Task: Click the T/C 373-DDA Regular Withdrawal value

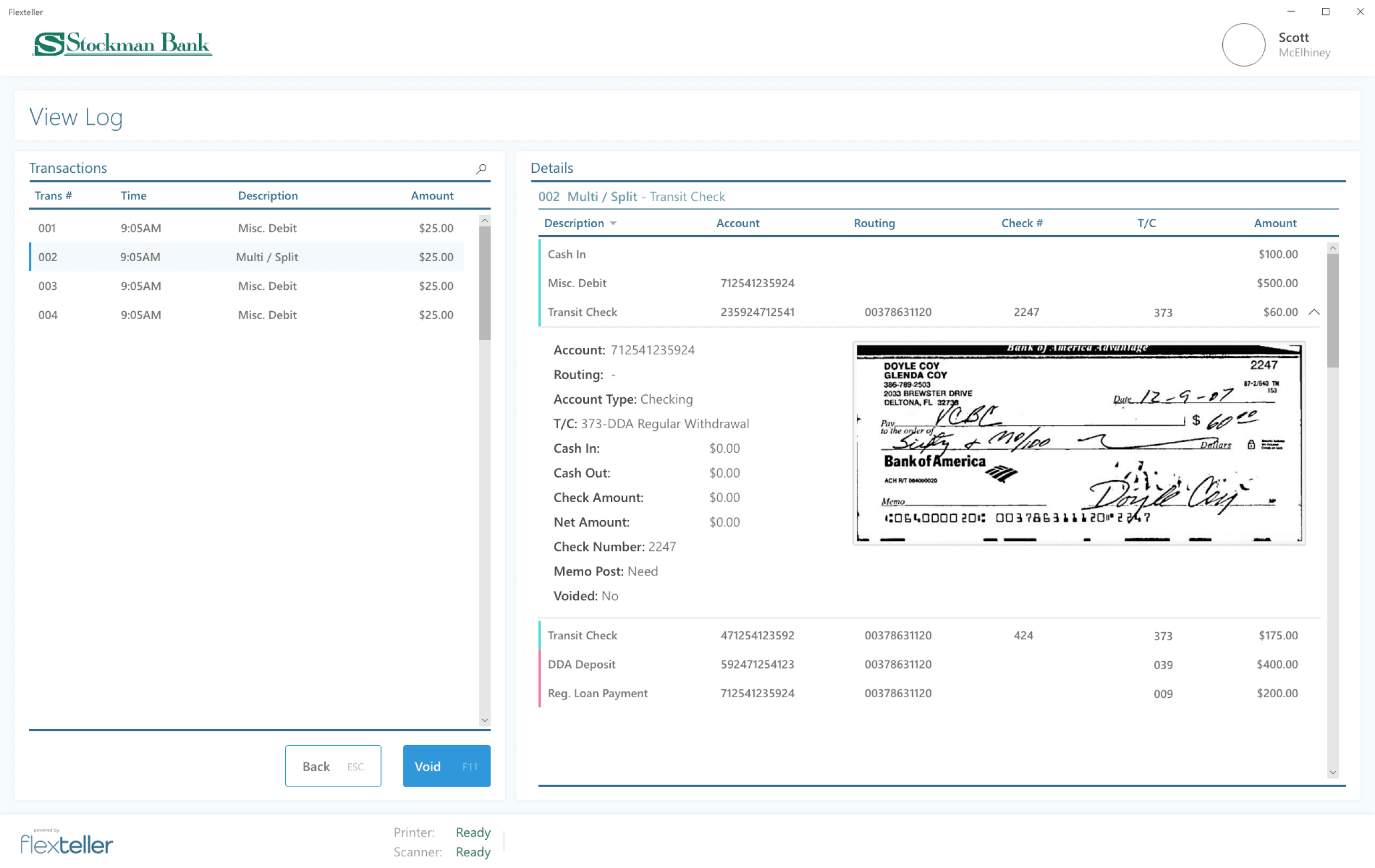Action: [665, 424]
